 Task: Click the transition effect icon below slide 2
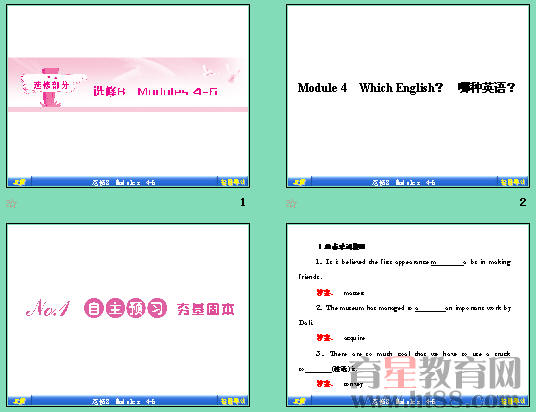pos(291,203)
